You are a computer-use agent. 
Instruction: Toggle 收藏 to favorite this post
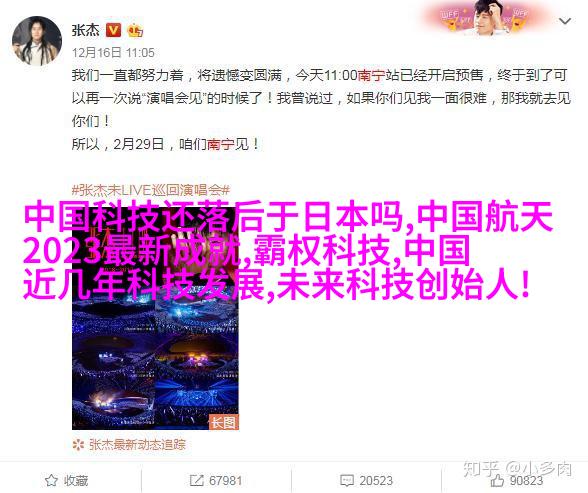tap(66, 480)
